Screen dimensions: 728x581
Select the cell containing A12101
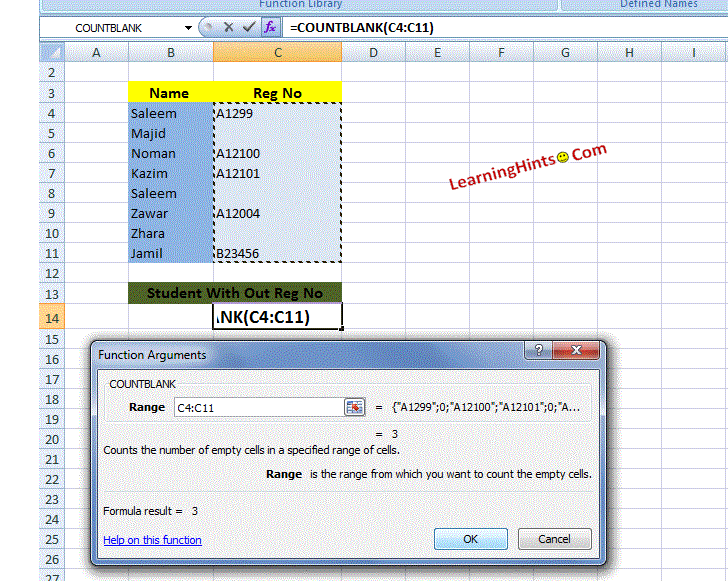(x=278, y=173)
